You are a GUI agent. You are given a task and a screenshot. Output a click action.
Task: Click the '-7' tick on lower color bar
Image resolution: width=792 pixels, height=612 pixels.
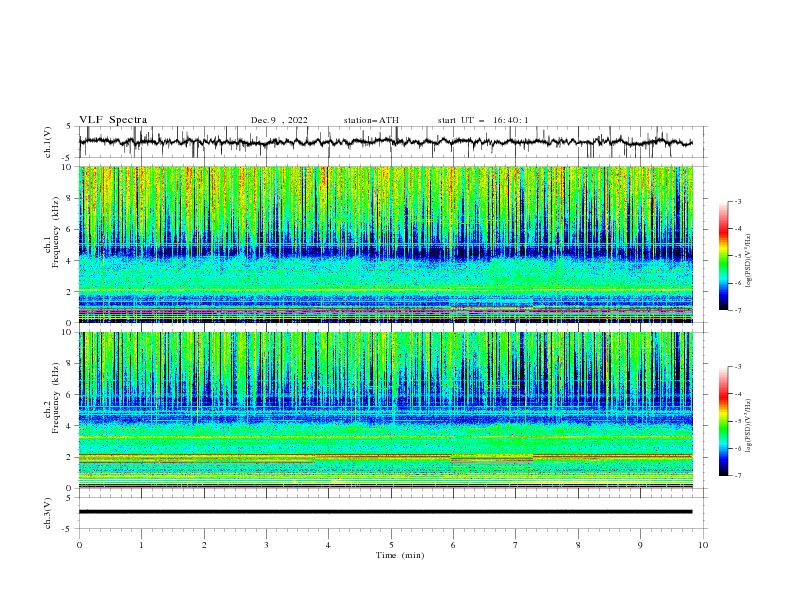737,476
